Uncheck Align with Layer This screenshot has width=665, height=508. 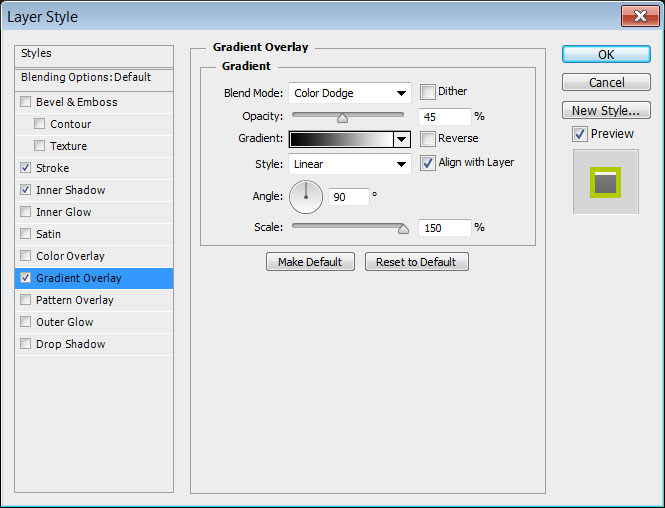428,163
